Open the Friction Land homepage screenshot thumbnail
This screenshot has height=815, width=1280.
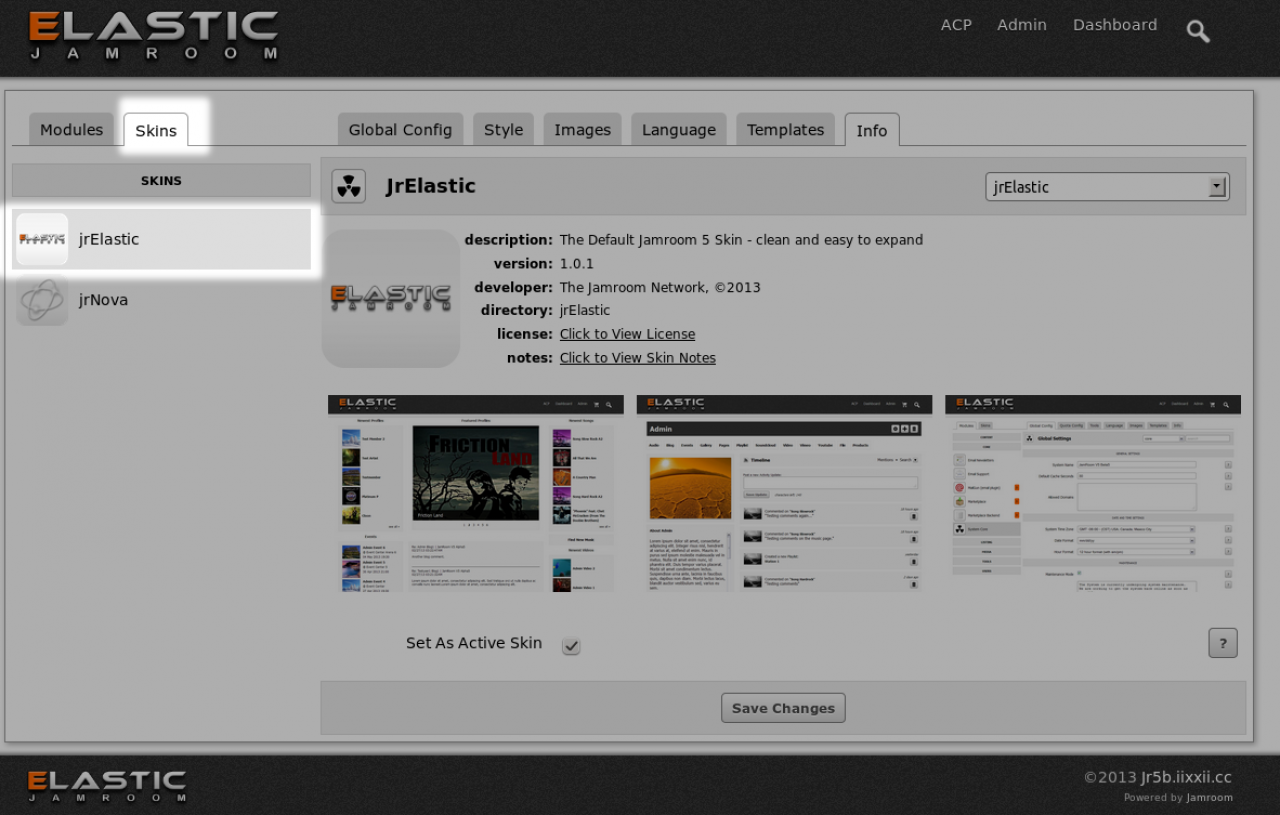point(476,493)
